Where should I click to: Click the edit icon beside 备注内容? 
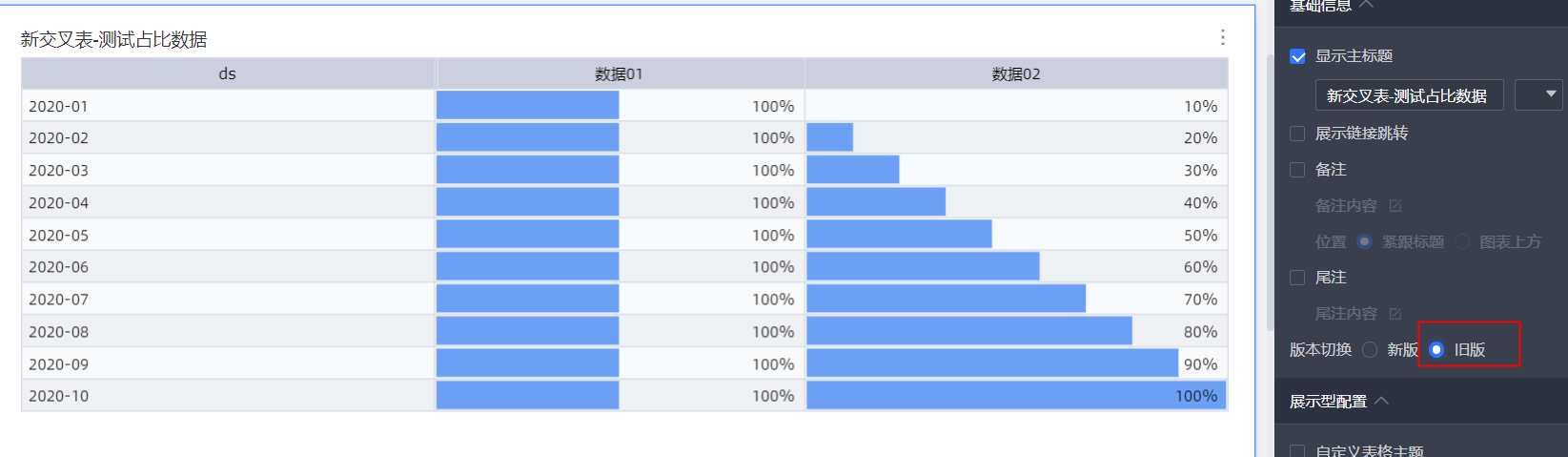(1395, 206)
